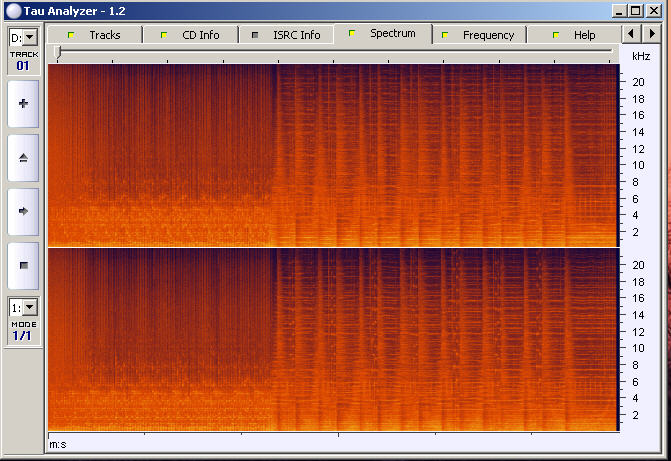This screenshot has width=671, height=461.
Task: Open the CD Info tab
Action: coord(191,35)
